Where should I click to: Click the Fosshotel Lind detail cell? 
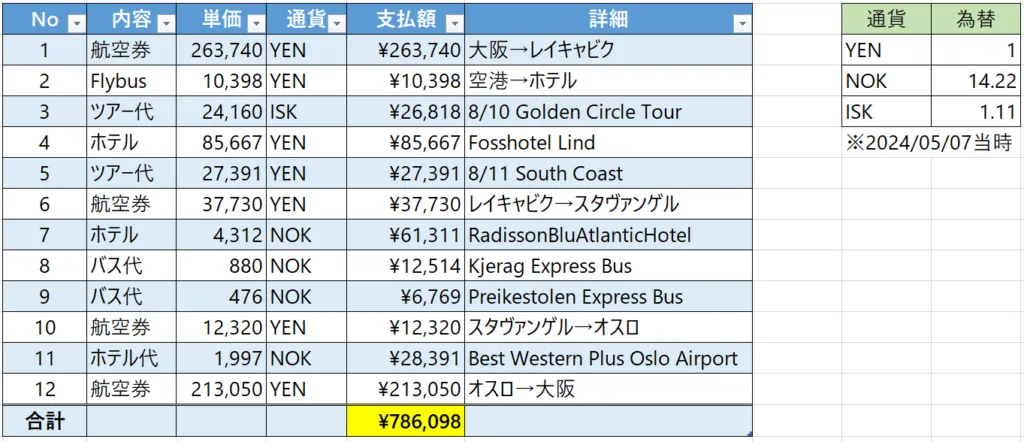click(x=607, y=142)
